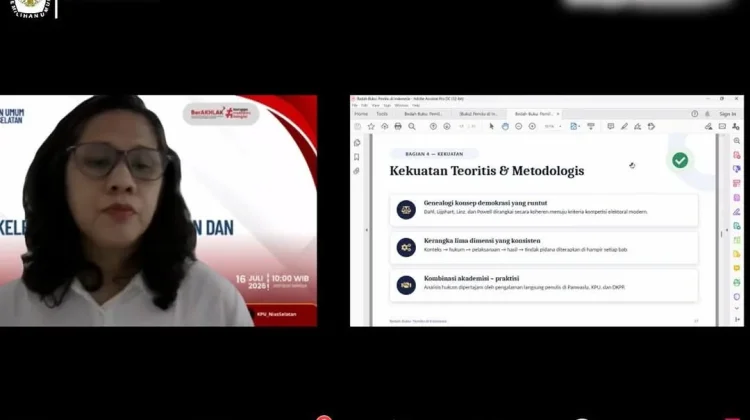Image resolution: width=750 pixels, height=420 pixels.
Task: Expand more tools chevron in right pane
Action: click(x=737, y=309)
